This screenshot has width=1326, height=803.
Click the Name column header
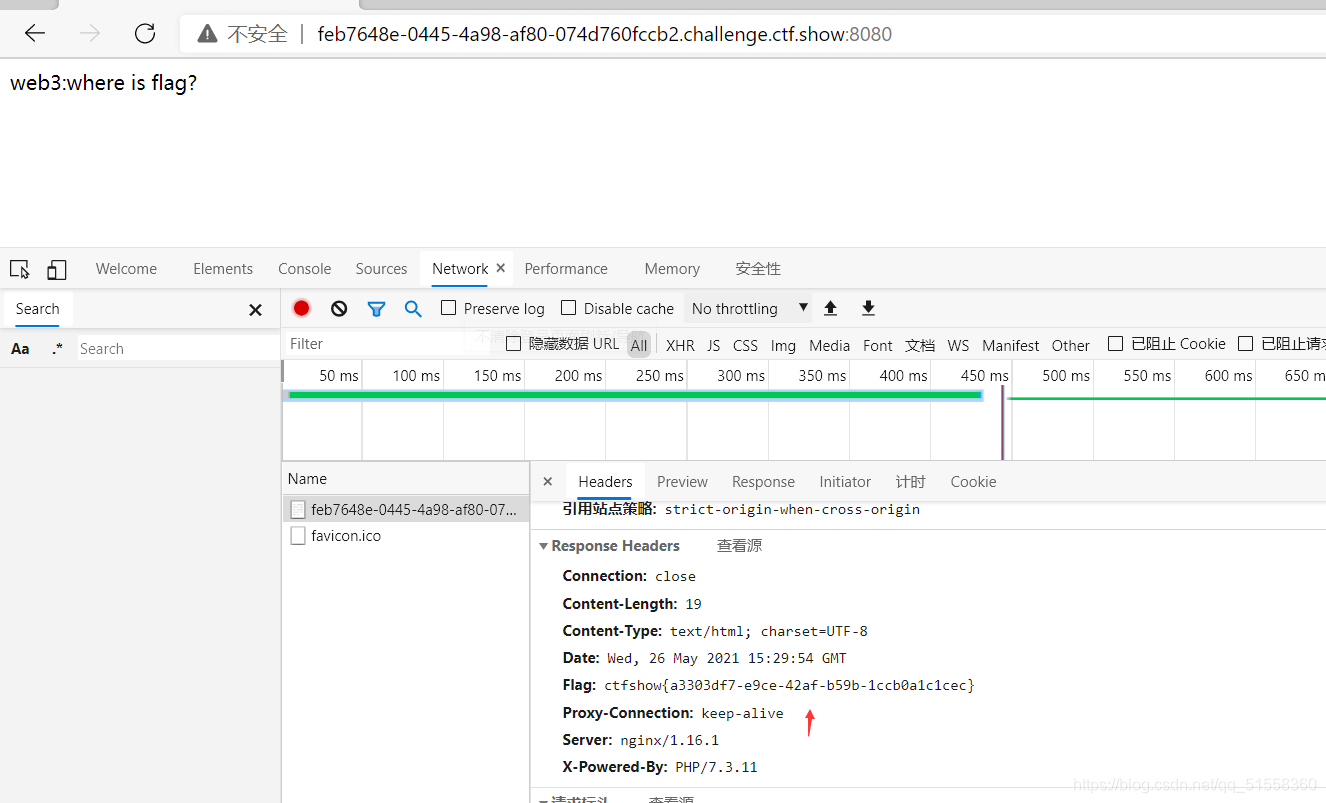pyautogui.click(x=405, y=479)
